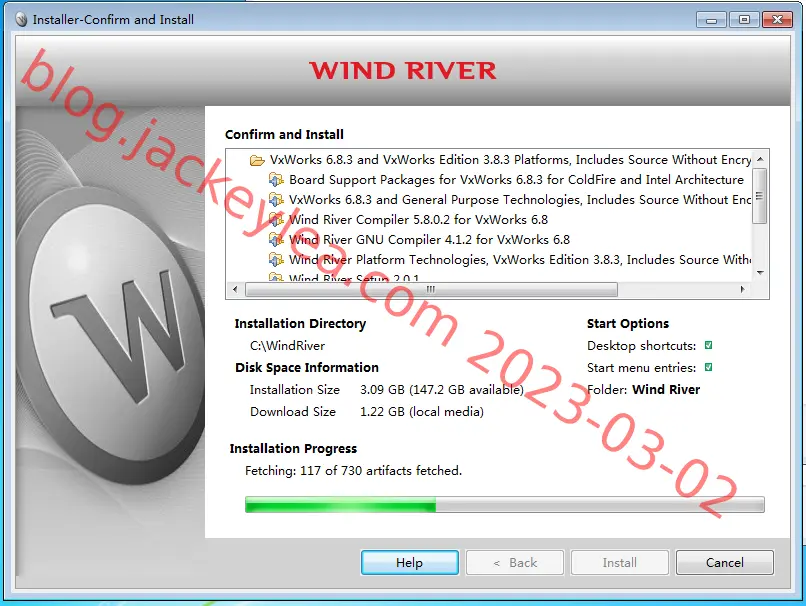Click the horizontal scrollbar left arrow
This screenshot has height=606, width=806.
coord(235,289)
